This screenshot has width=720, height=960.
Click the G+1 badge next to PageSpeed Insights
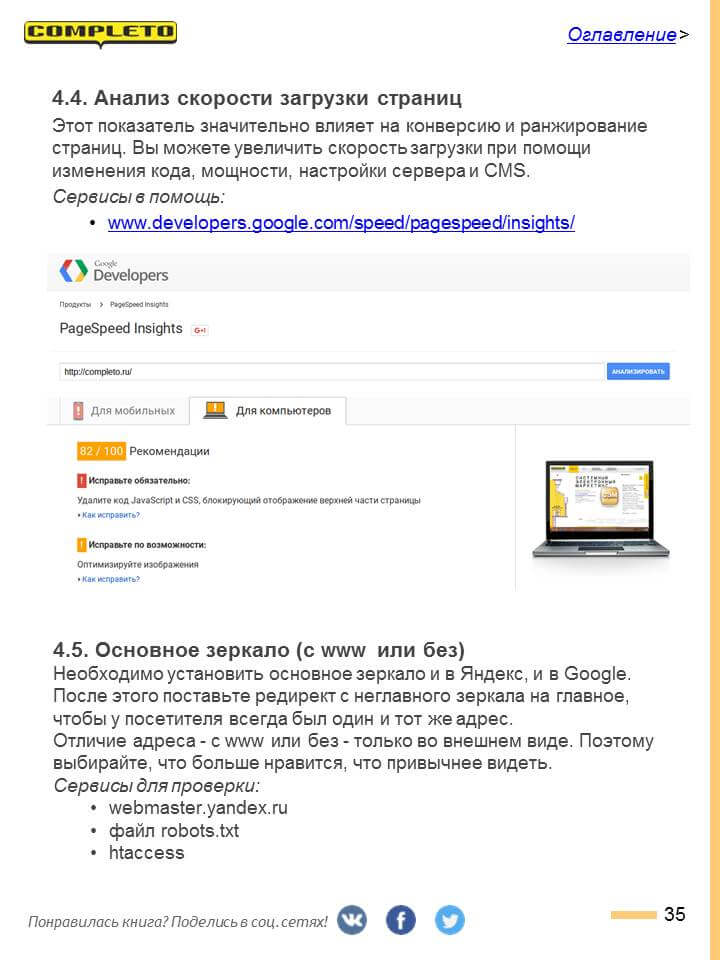[200, 330]
